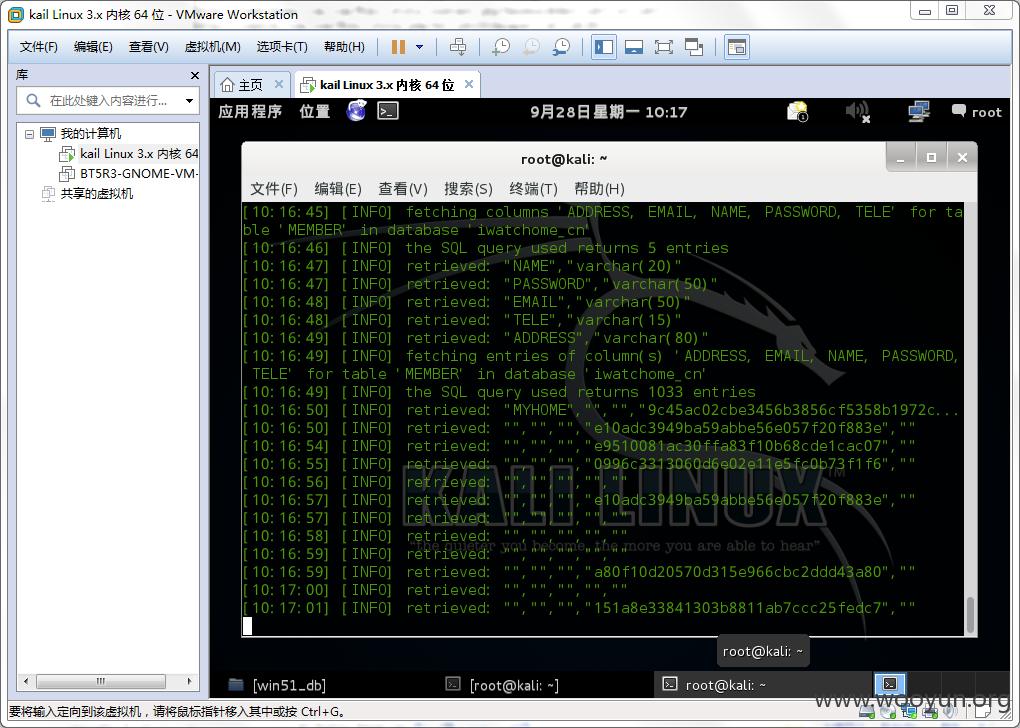
Task: Close the 主页 tab
Action: click(x=278, y=85)
